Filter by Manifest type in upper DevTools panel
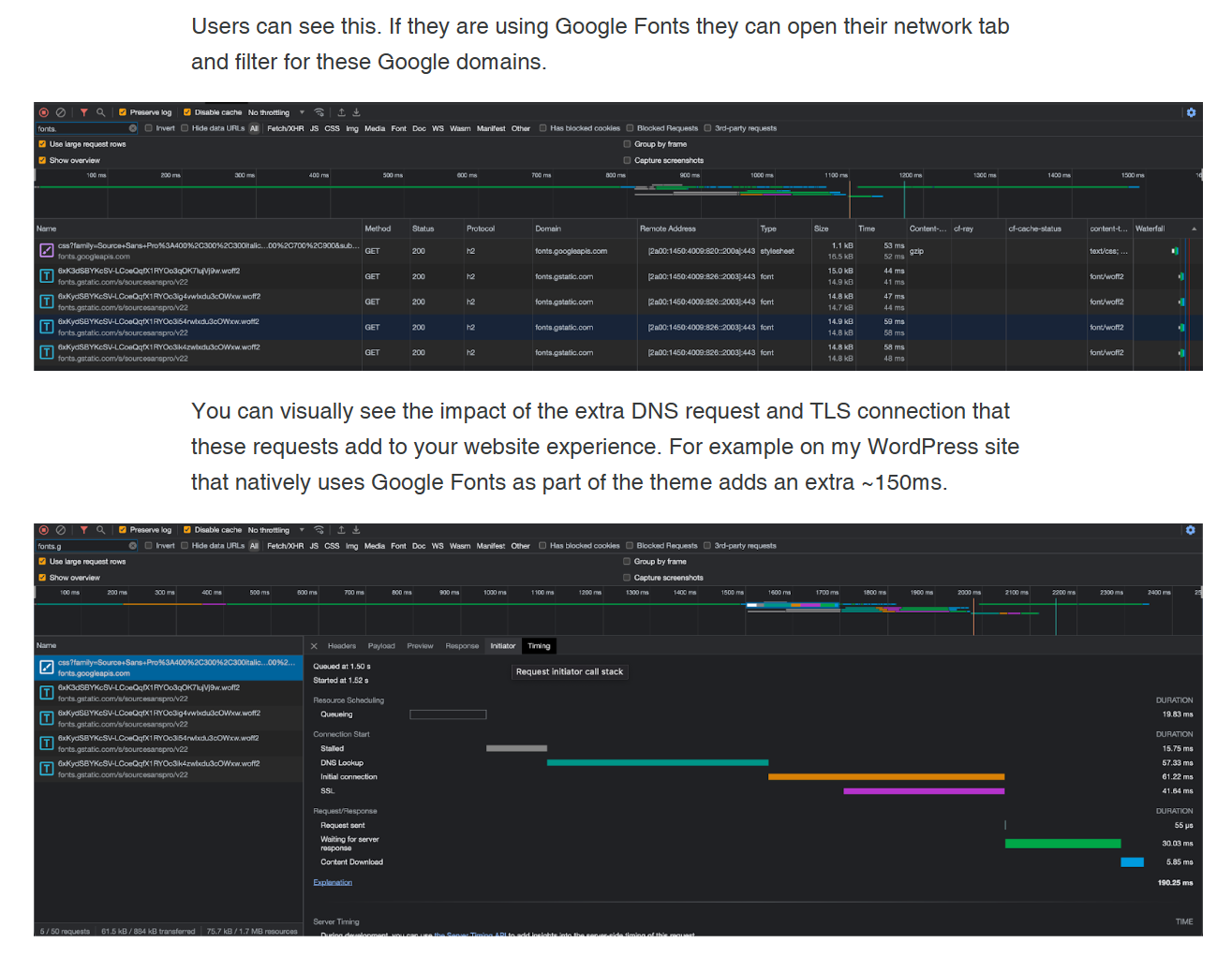 [x=491, y=128]
